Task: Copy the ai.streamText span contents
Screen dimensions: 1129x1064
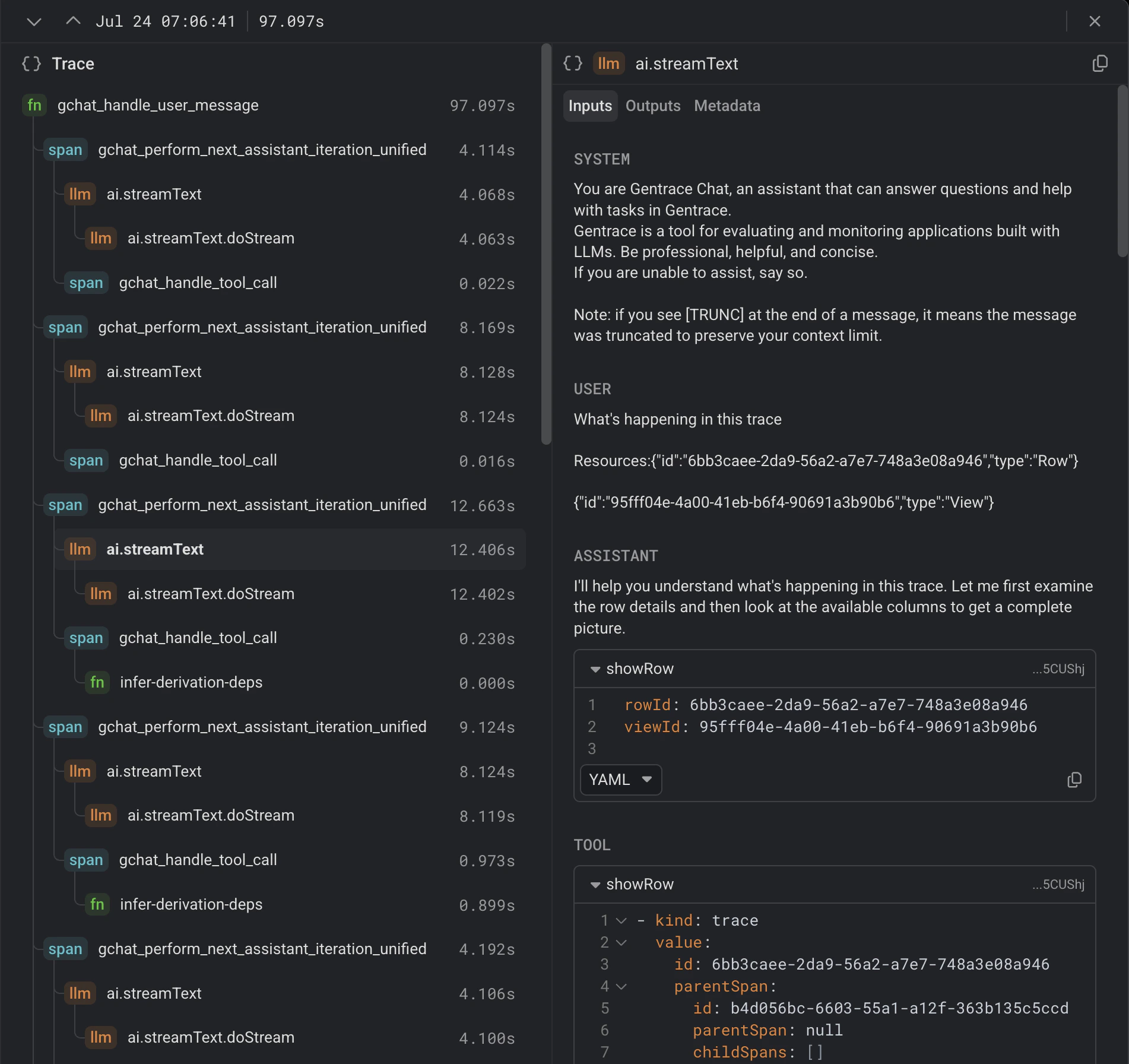Action: click(x=1100, y=64)
